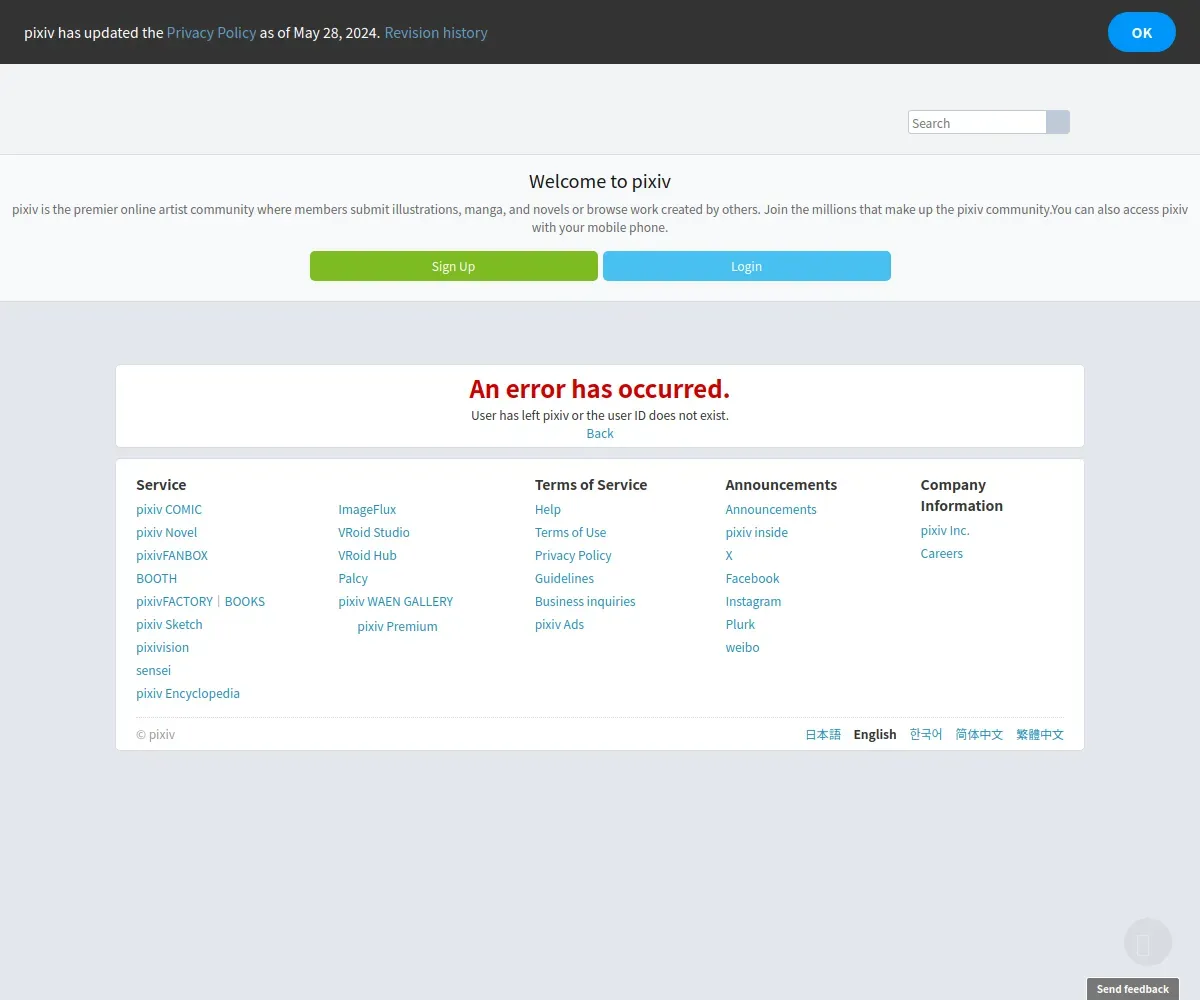Open Palcy link

coord(353,578)
